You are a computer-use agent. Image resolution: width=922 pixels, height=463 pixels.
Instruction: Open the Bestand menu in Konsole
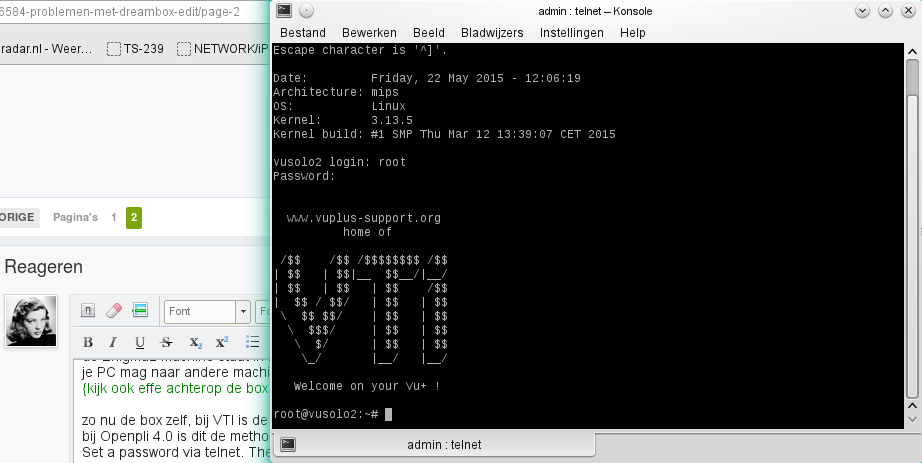[302, 33]
